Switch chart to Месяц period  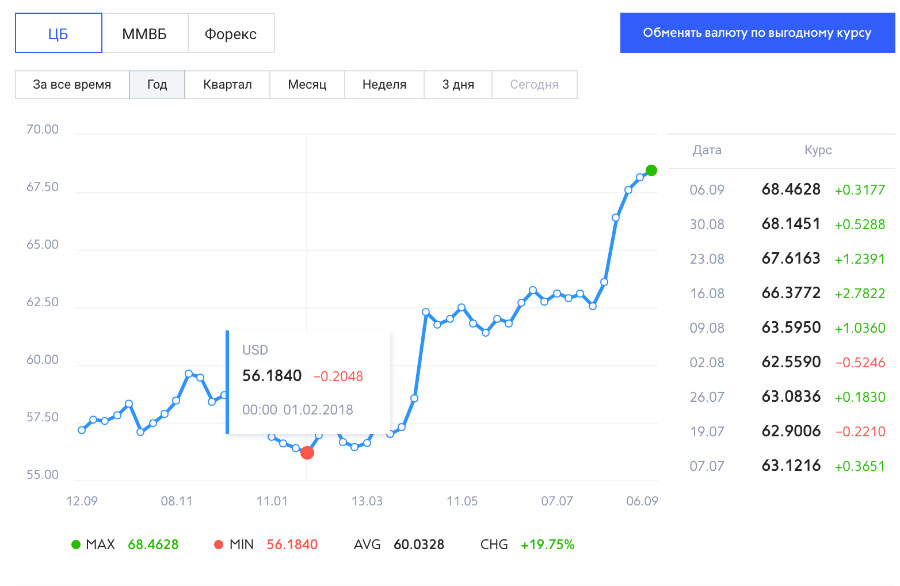307,84
